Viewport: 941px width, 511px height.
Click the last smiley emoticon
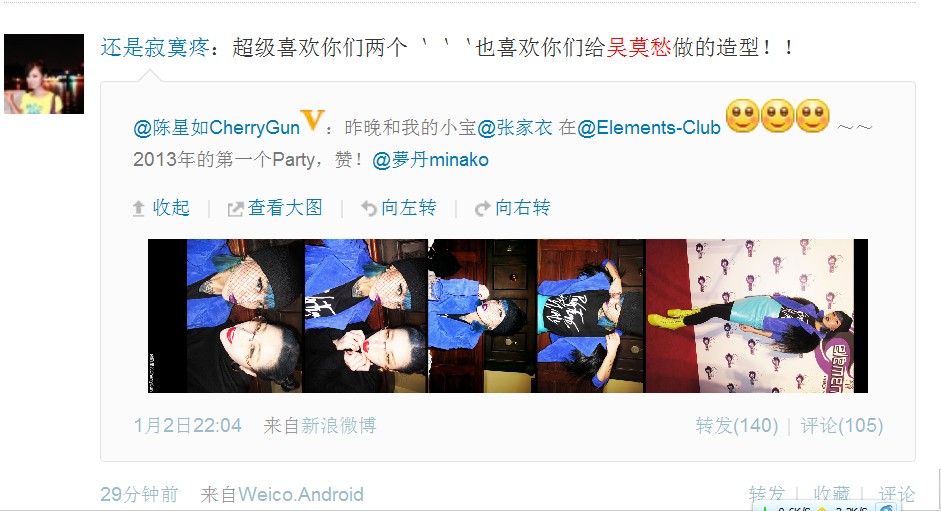(x=813, y=116)
